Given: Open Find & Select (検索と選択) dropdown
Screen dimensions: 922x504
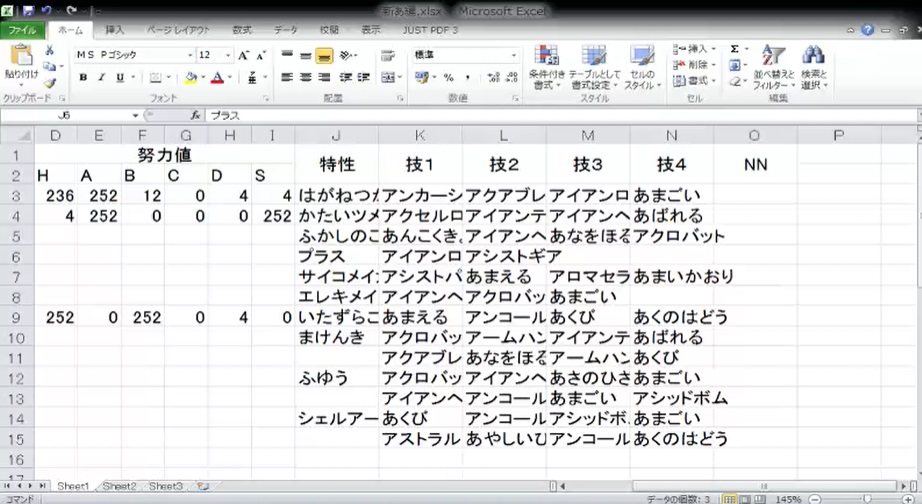Looking at the screenshot, I should 814,68.
